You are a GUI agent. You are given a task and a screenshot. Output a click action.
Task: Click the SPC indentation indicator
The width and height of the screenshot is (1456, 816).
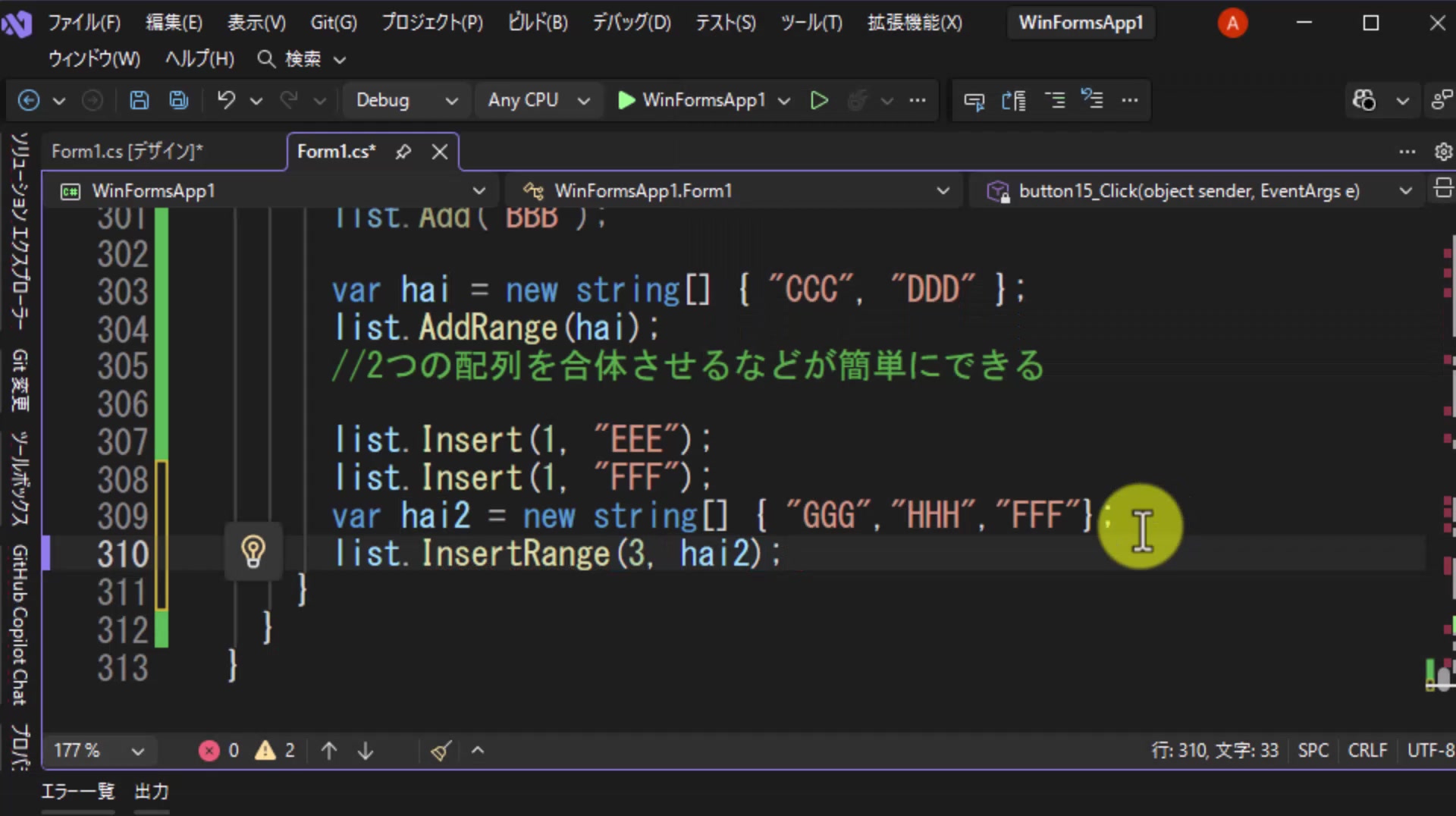tap(1313, 751)
